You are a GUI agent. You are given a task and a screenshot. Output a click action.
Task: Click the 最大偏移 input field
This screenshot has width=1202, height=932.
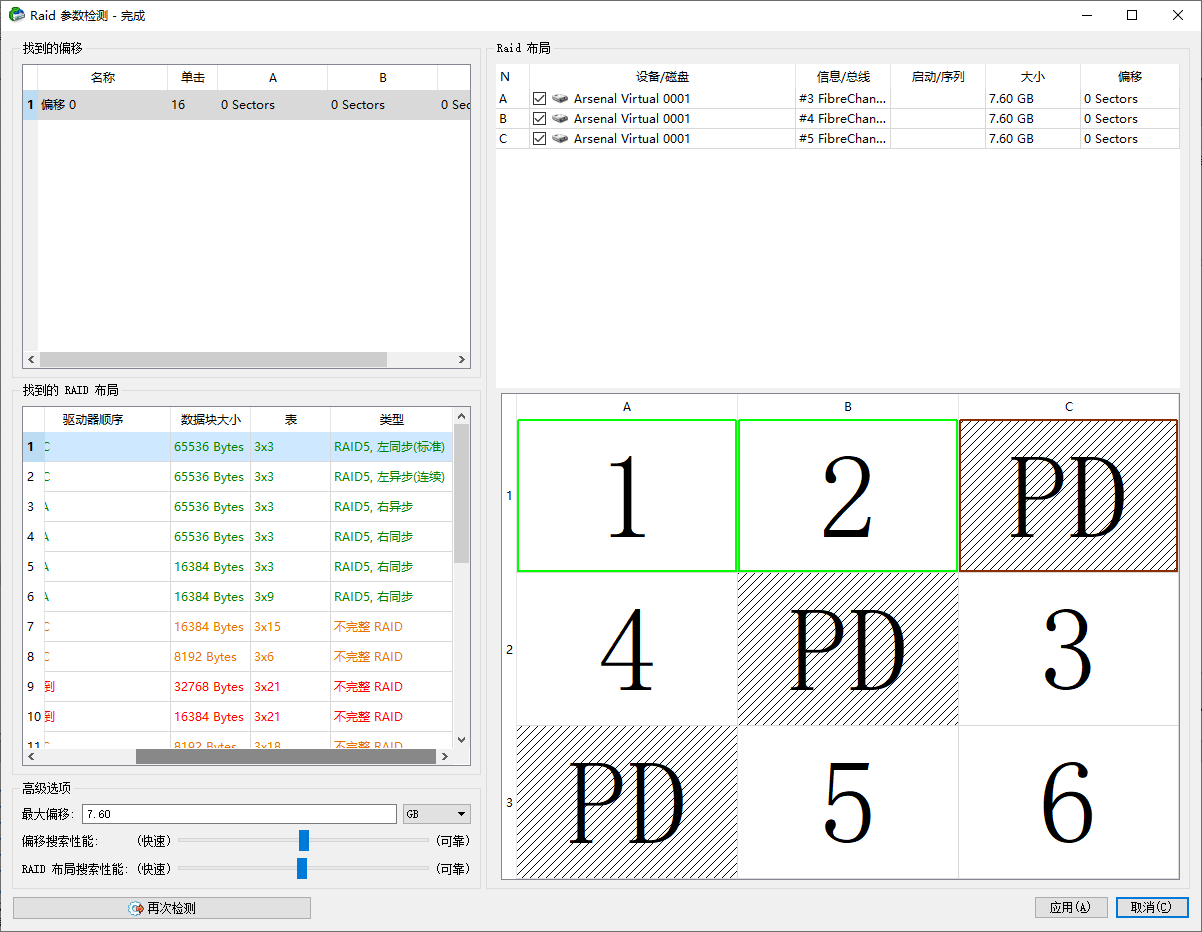pos(239,814)
